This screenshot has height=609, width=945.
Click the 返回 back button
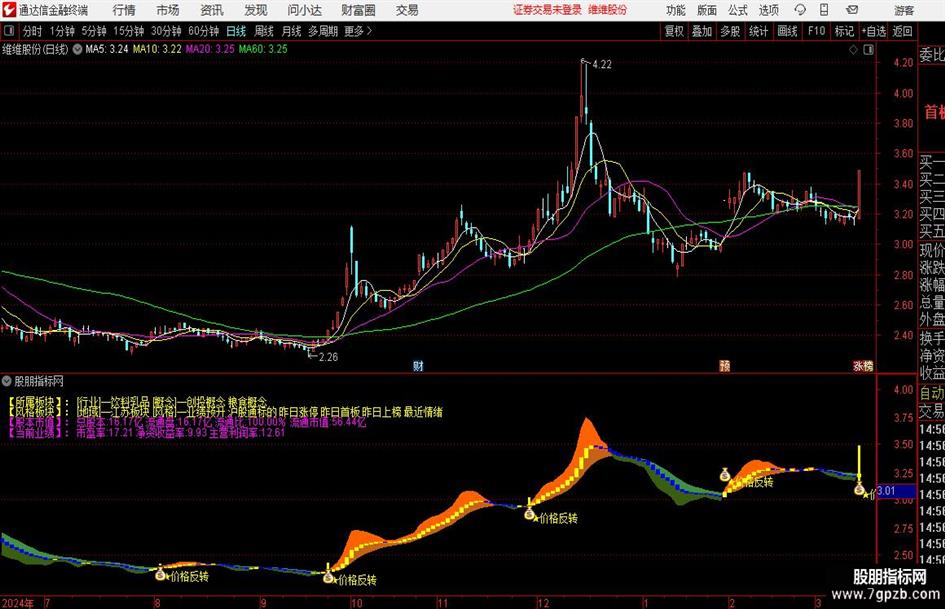coord(902,31)
